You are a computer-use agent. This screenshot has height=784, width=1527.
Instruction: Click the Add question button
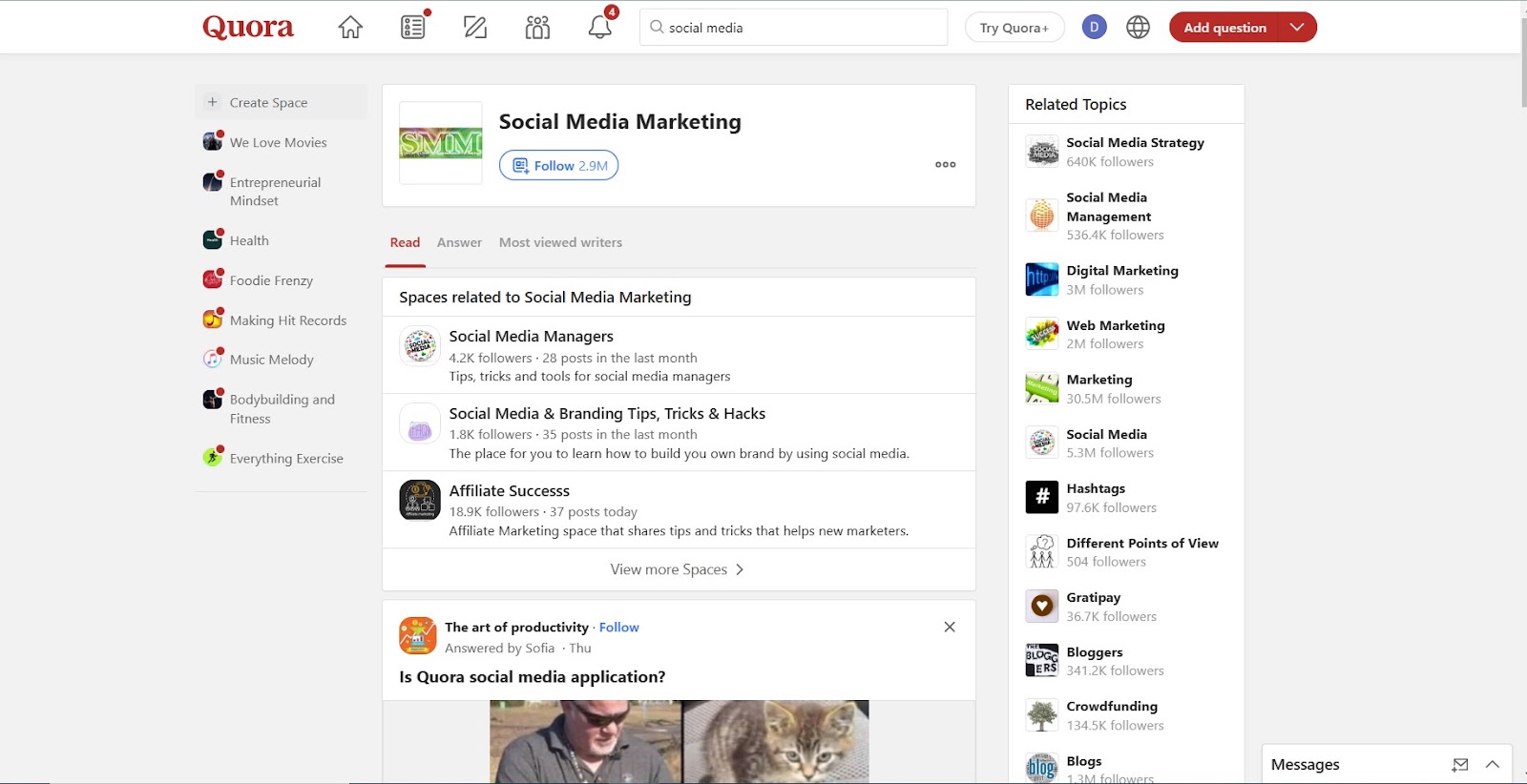click(1225, 28)
